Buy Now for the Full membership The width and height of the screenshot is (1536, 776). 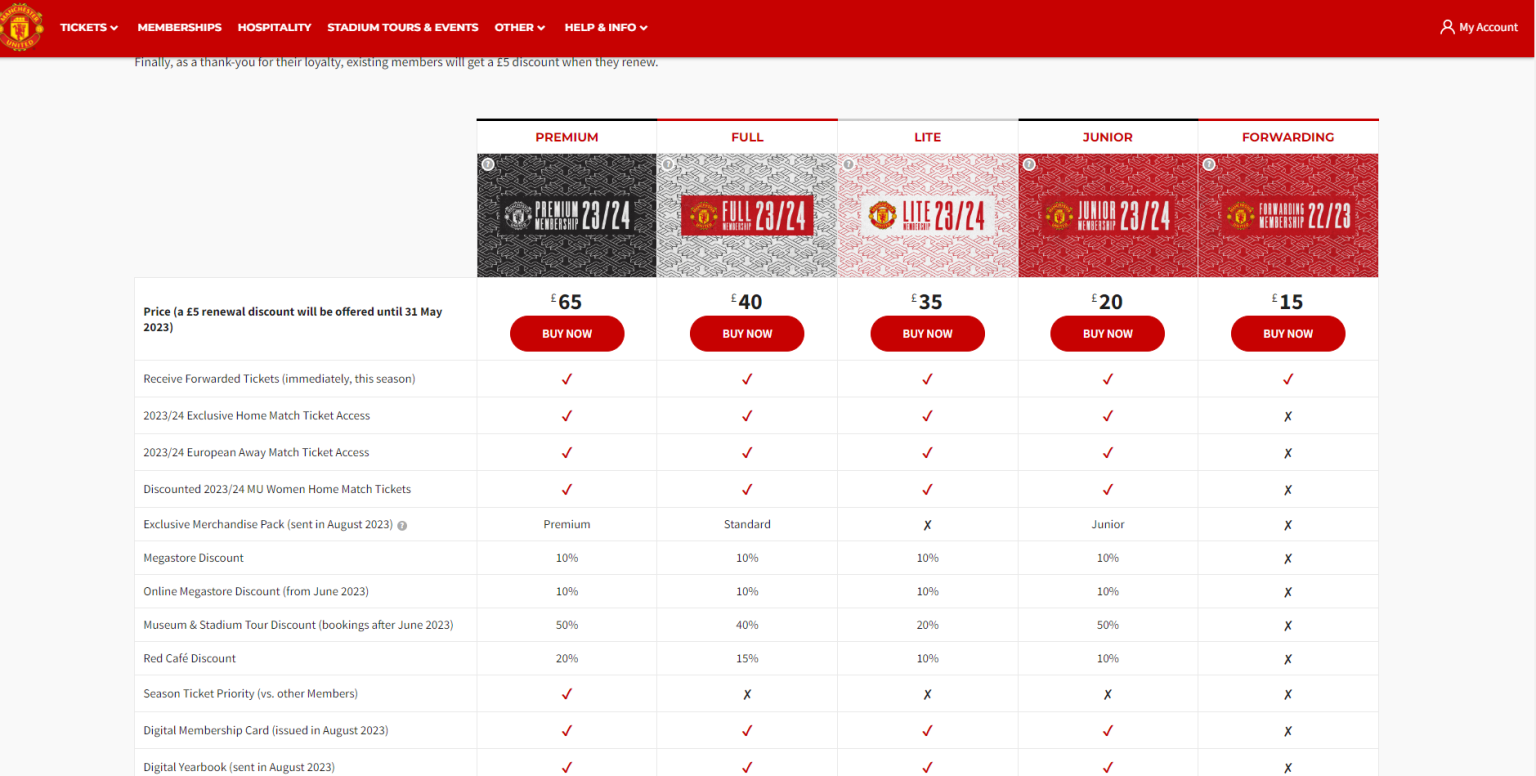point(747,333)
